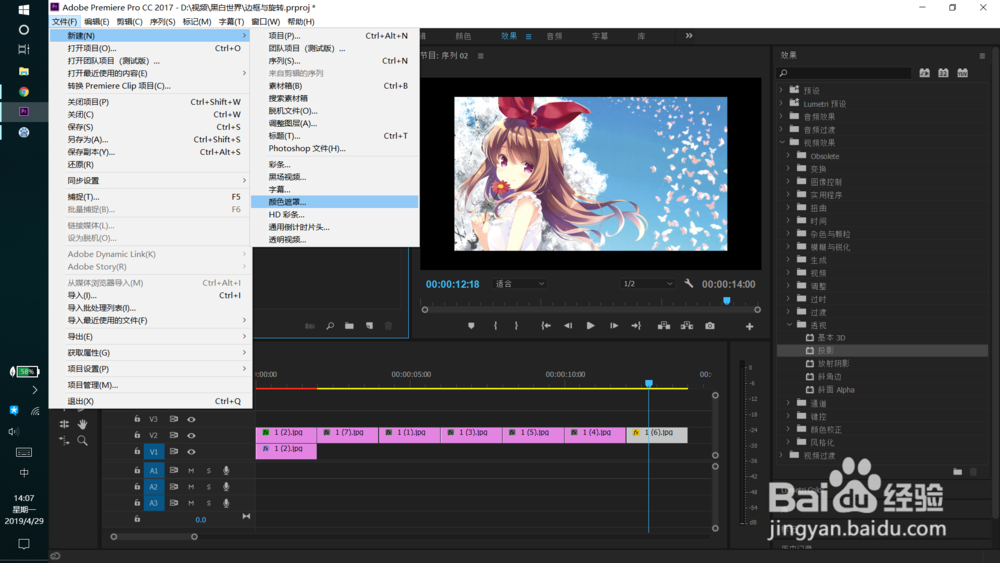Click the Play button in the Program monitor
Screen dimensions: 1000x563
pos(591,326)
